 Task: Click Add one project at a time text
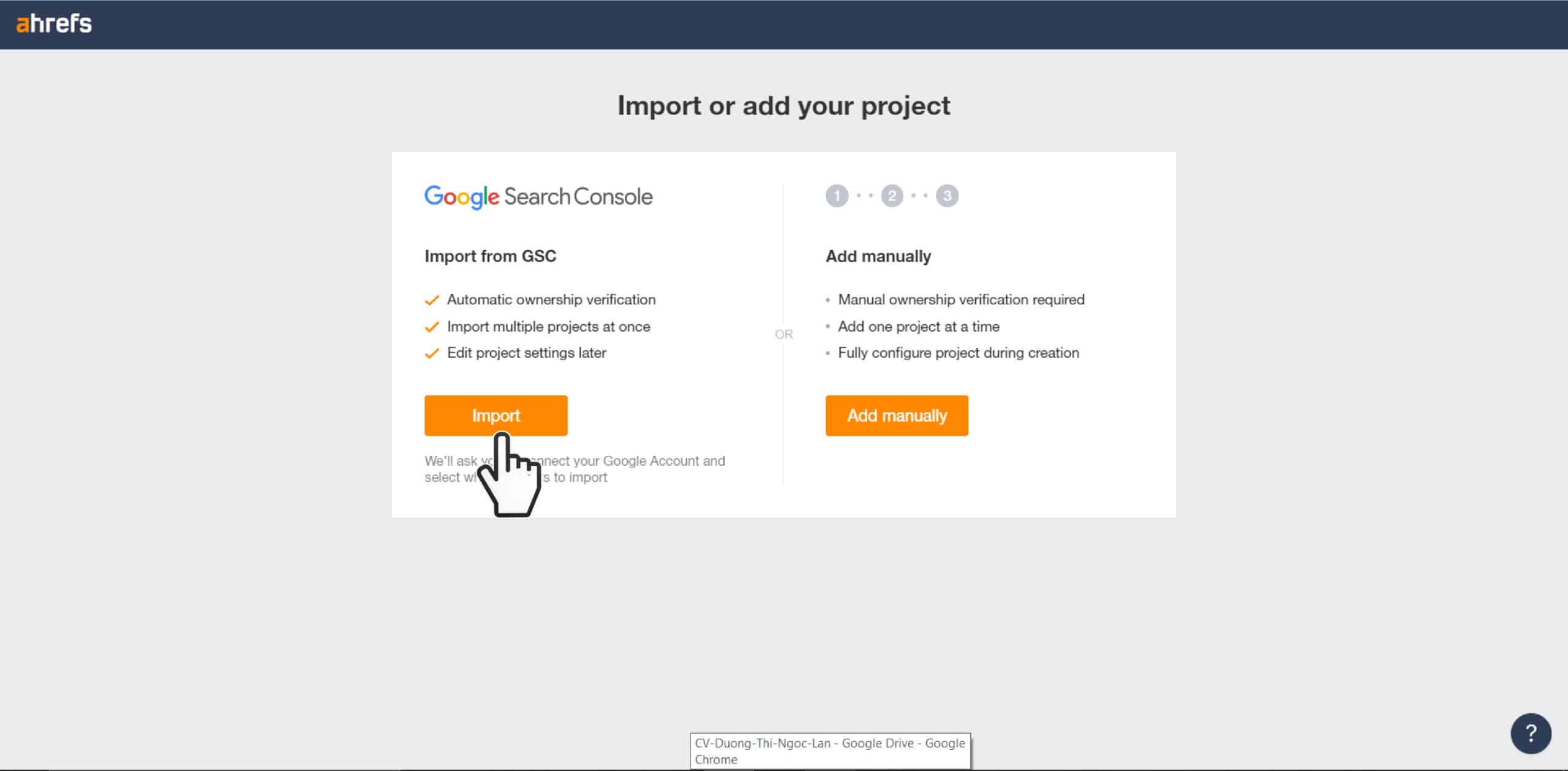pos(919,327)
